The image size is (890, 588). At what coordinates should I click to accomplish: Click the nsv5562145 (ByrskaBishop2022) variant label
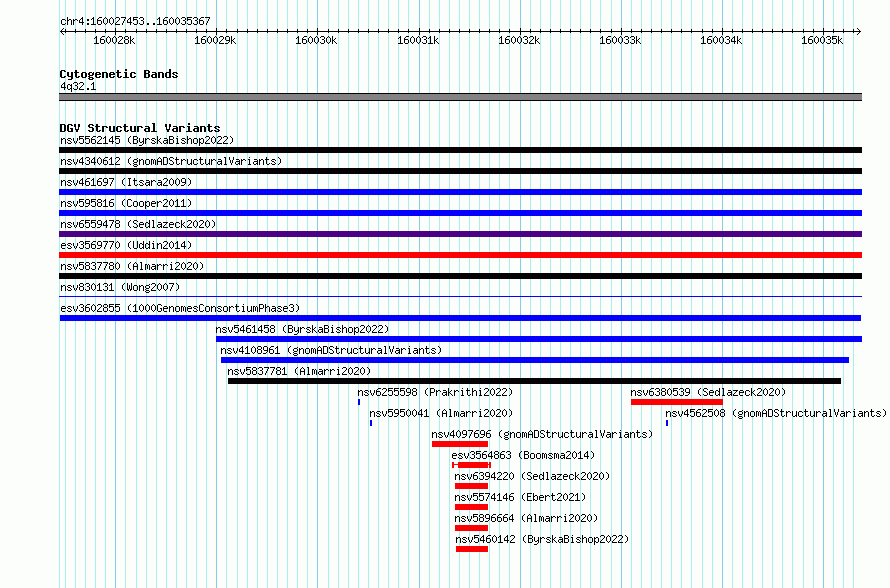147,140
